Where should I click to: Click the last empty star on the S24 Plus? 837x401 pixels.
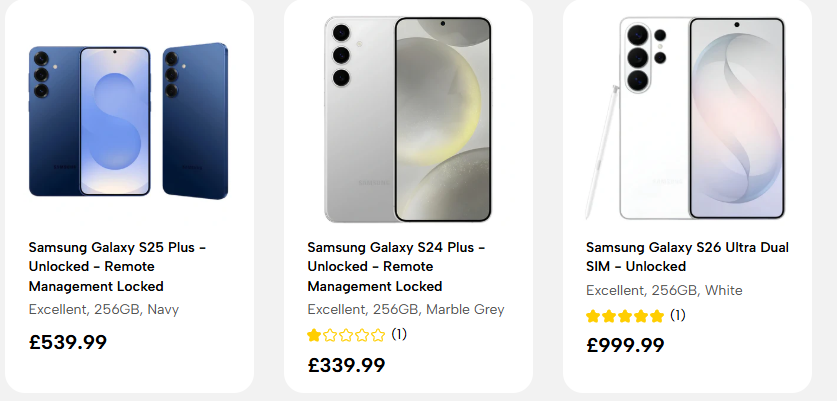pyautogui.click(x=378, y=335)
